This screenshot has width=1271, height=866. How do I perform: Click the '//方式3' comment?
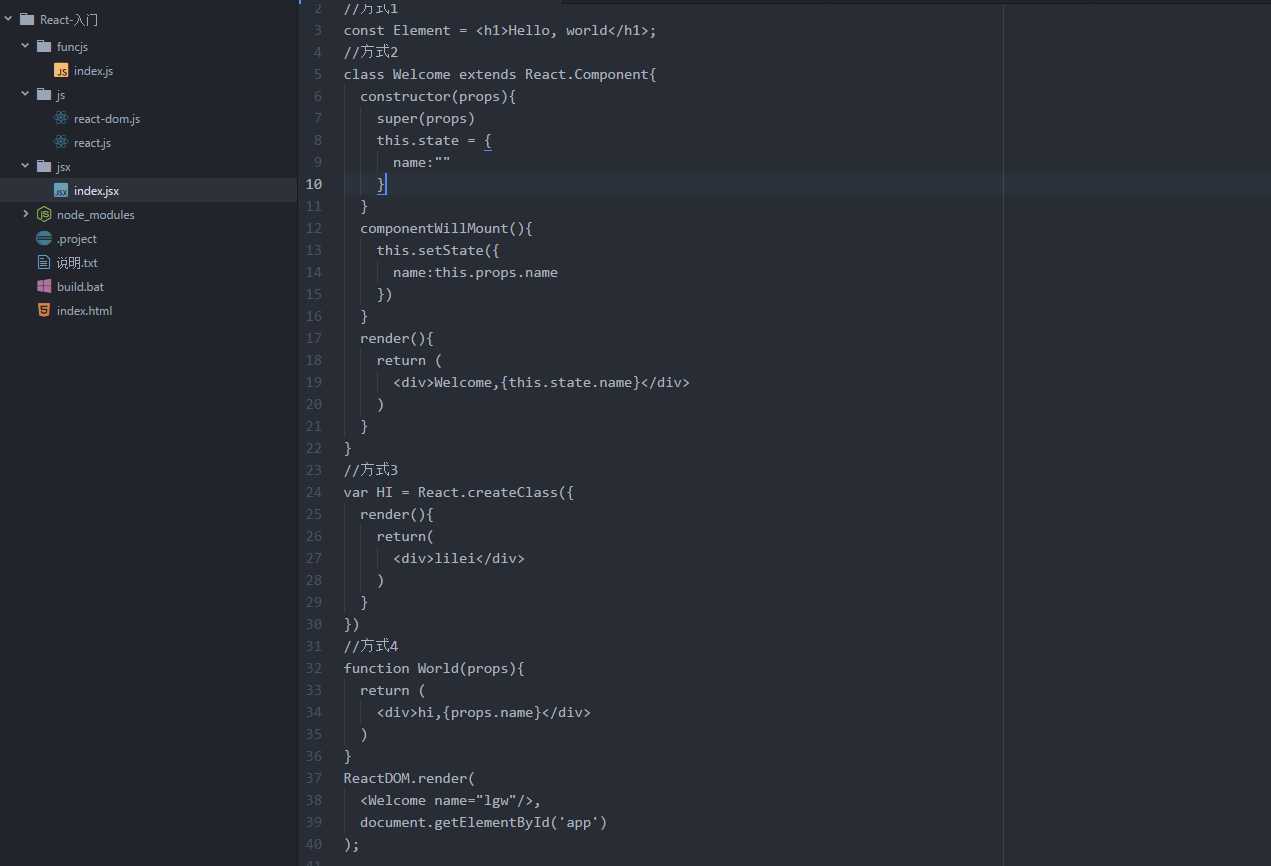pos(371,470)
